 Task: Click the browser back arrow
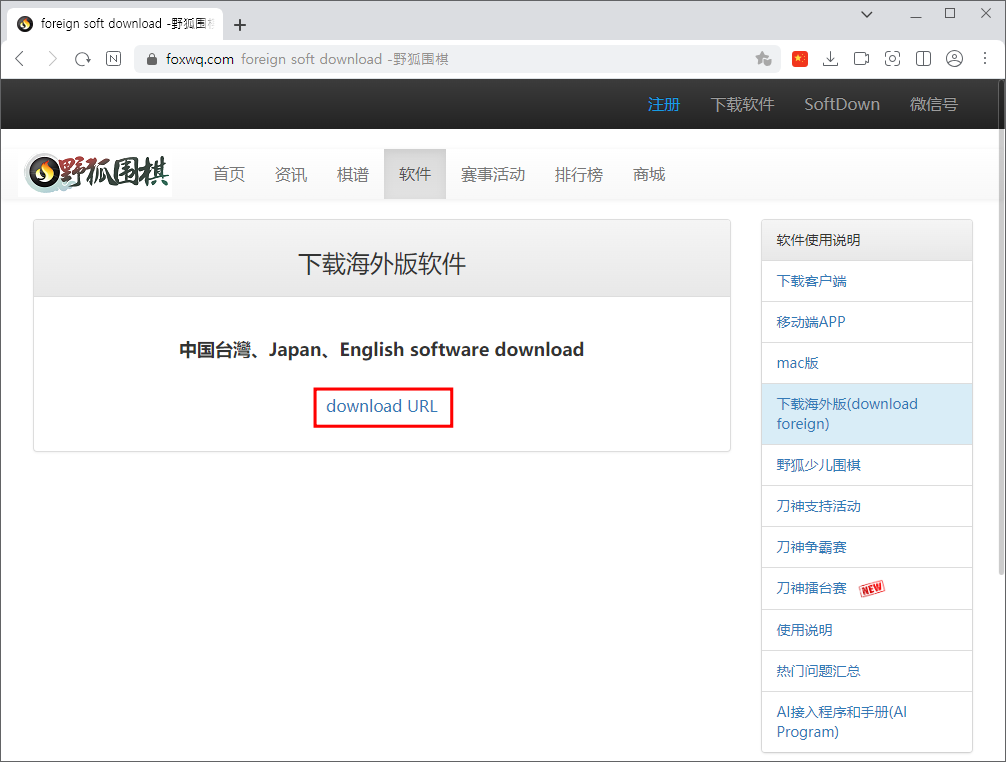click(20, 59)
